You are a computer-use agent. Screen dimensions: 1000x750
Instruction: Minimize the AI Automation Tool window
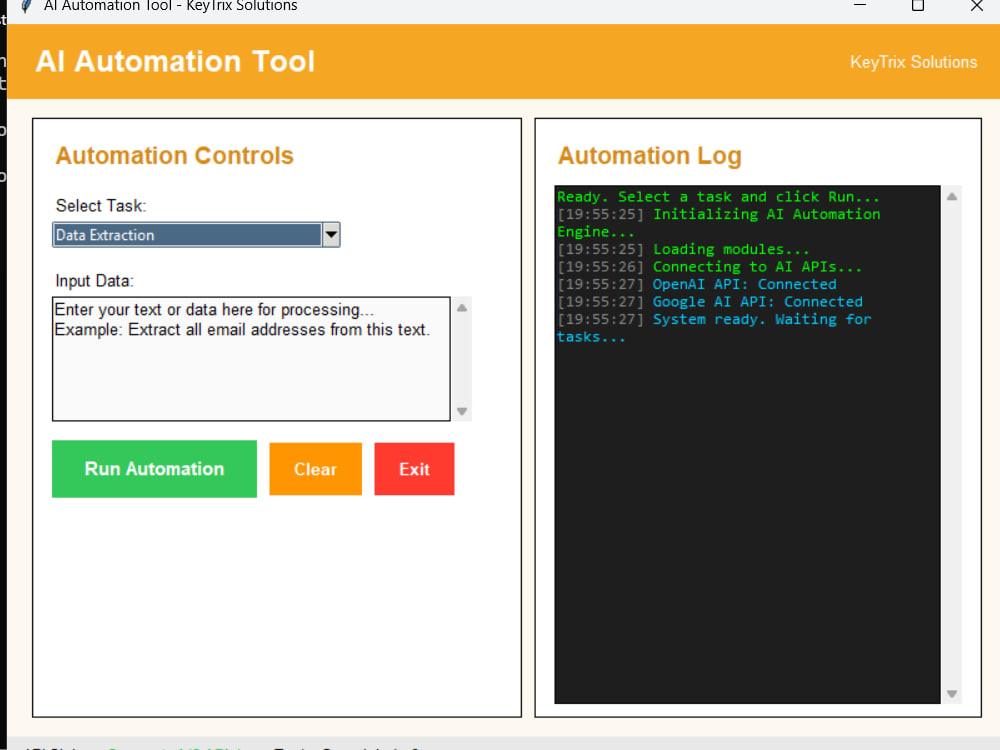[860, 6]
